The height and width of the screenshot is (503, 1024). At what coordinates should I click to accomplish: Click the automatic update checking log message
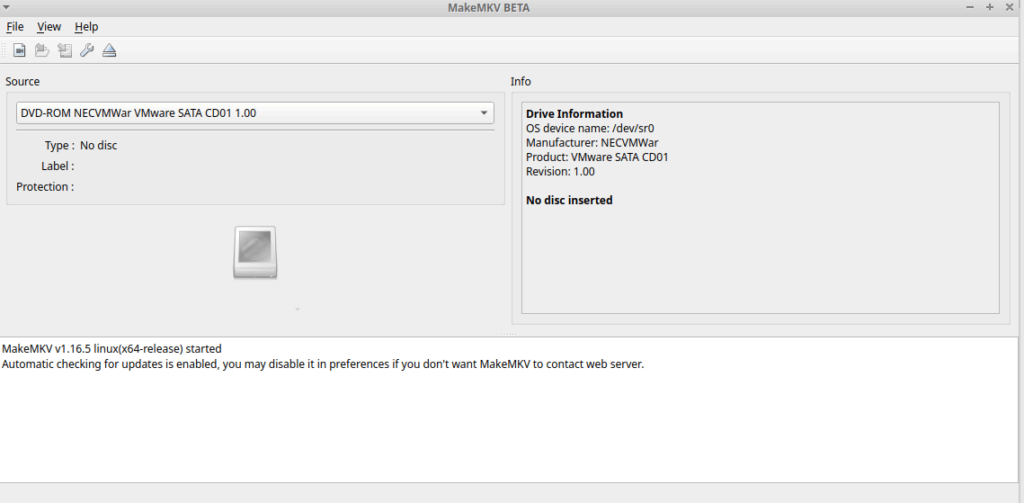(323, 364)
